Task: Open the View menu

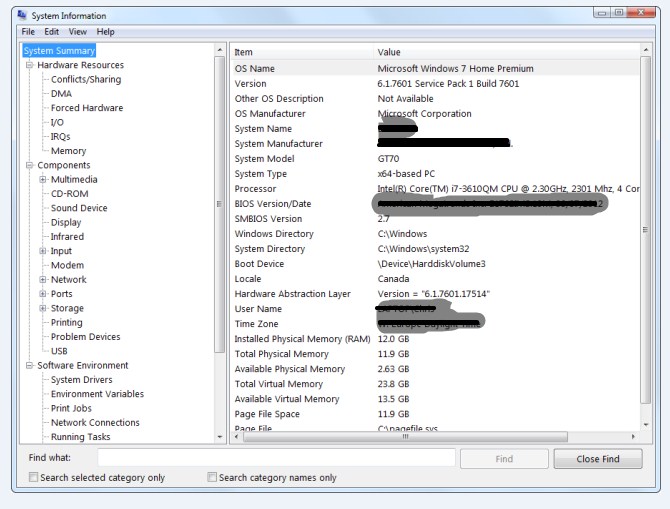Action: tap(78, 32)
